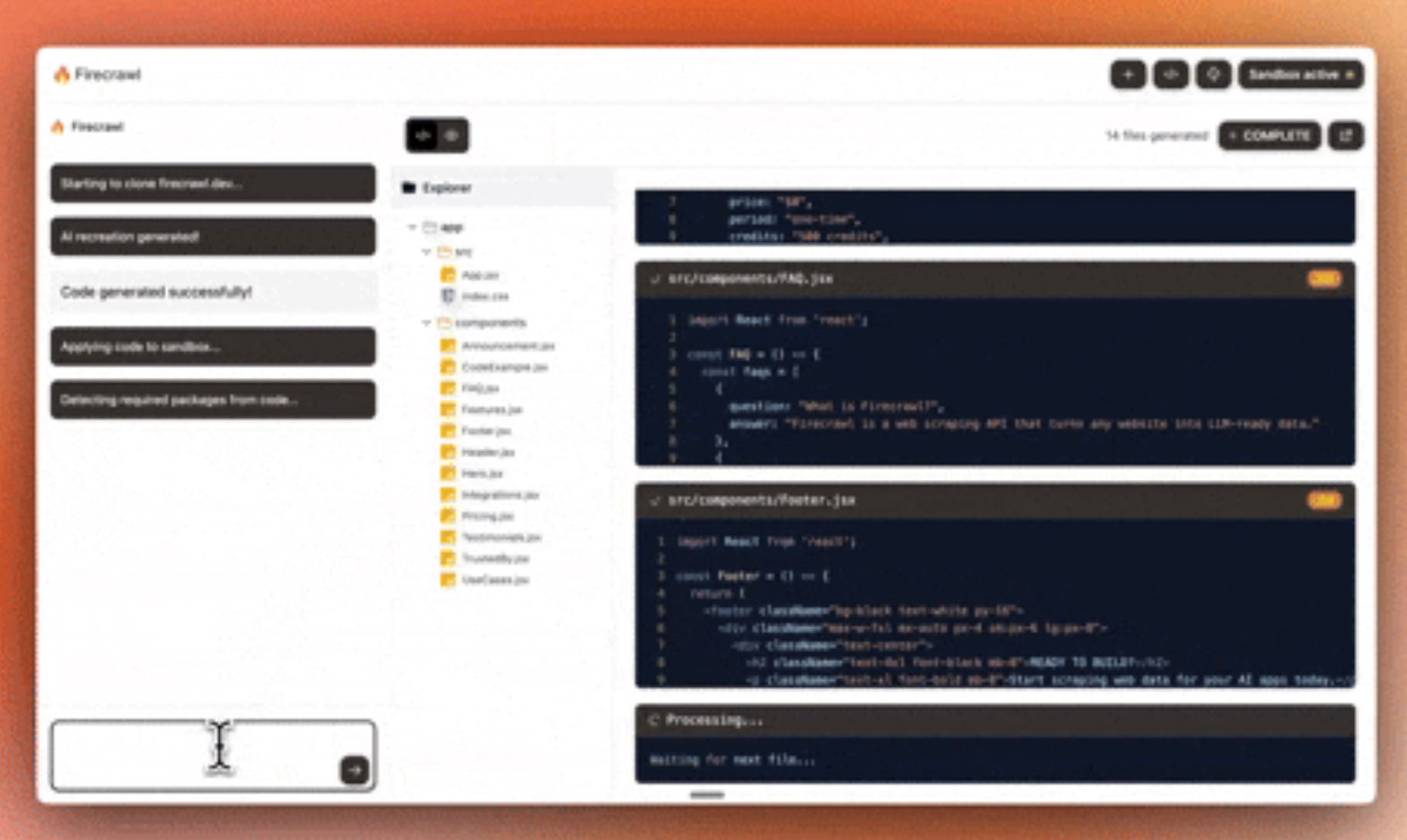Click 'Starting to clone firecrawl.dev...' message
This screenshot has height=840, width=1407.
coord(213,183)
